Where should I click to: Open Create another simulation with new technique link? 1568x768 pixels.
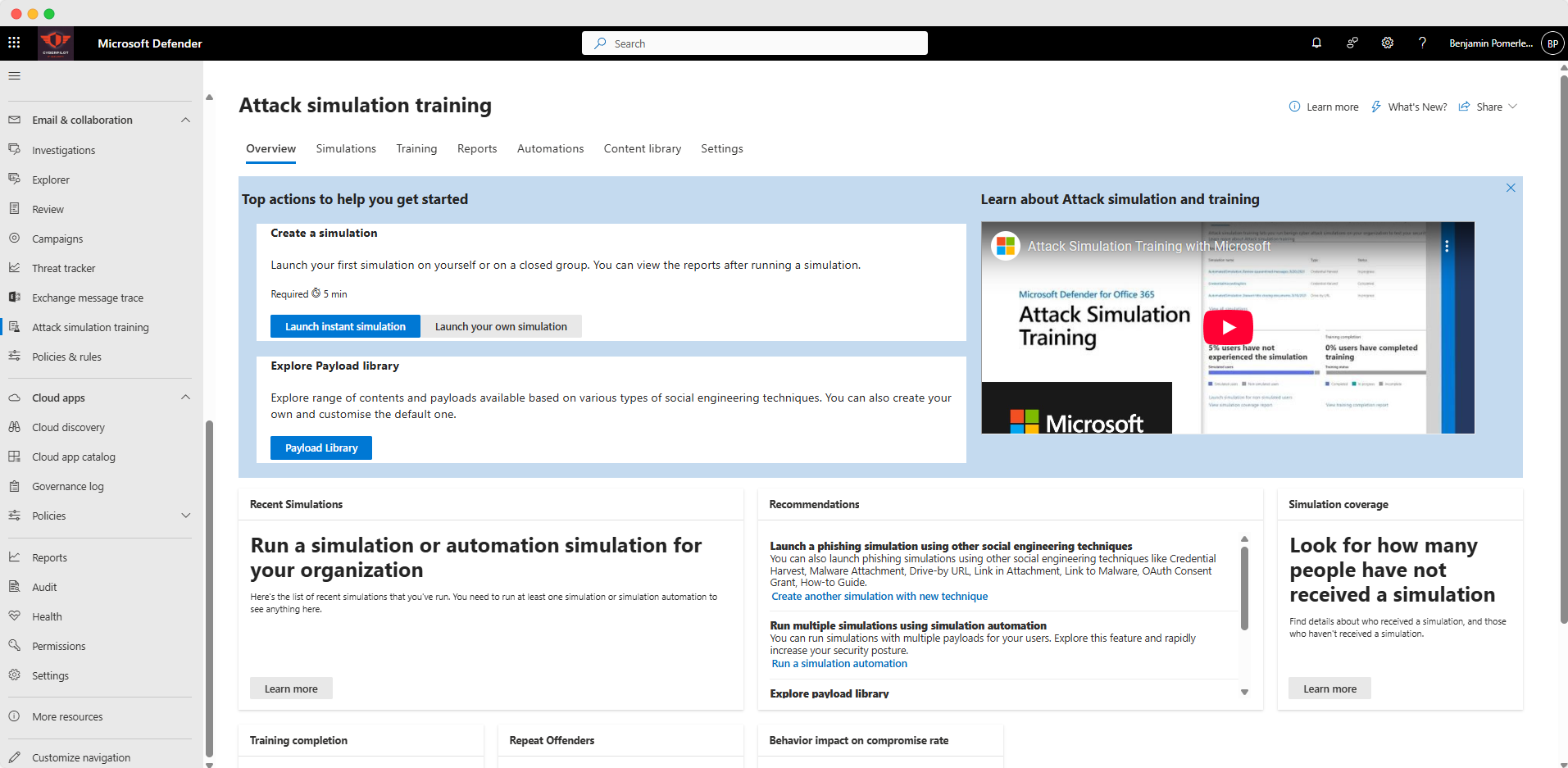tap(879, 597)
